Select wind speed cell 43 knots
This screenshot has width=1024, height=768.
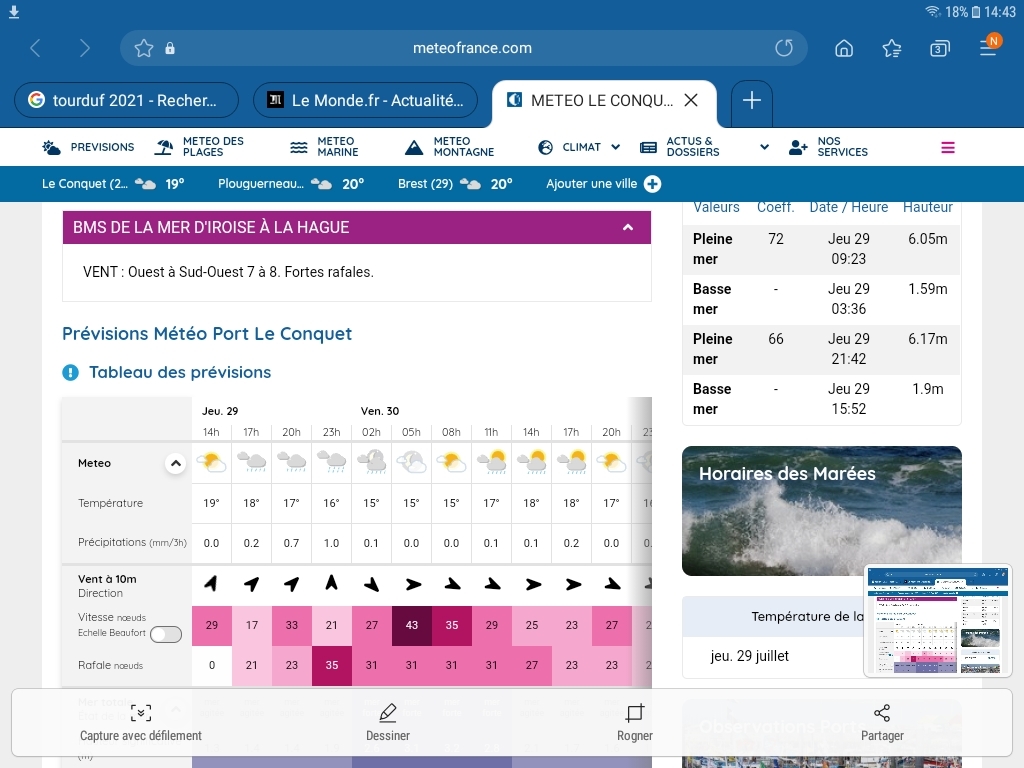411,625
